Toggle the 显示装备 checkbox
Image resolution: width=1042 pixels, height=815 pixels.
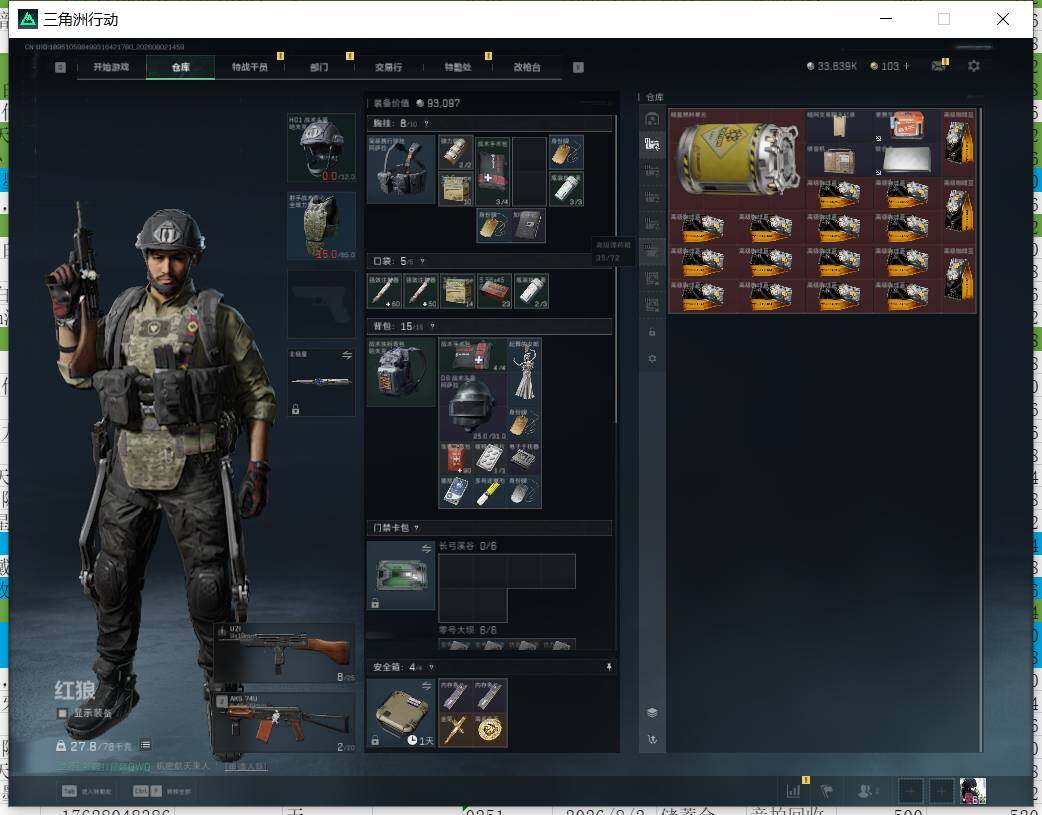pyautogui.click(x=62, y=713)
